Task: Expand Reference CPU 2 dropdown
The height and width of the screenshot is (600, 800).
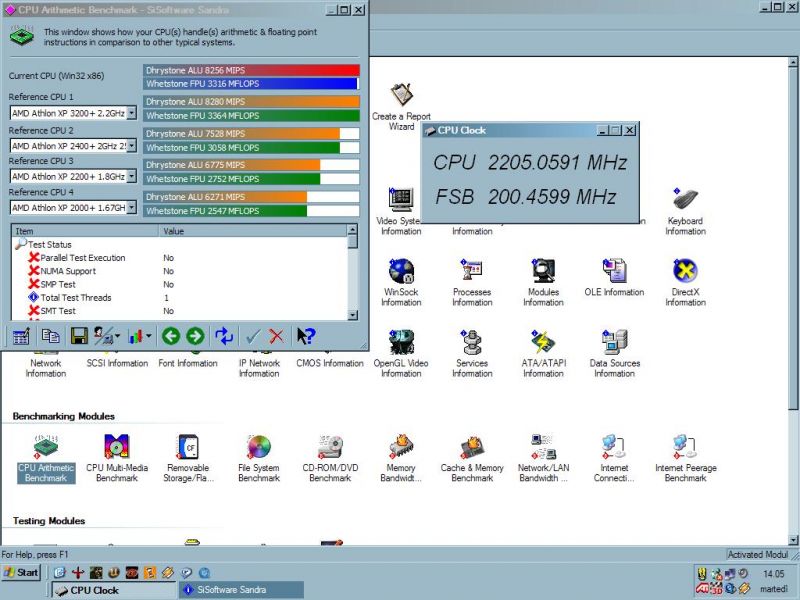Action: [132, 146]
